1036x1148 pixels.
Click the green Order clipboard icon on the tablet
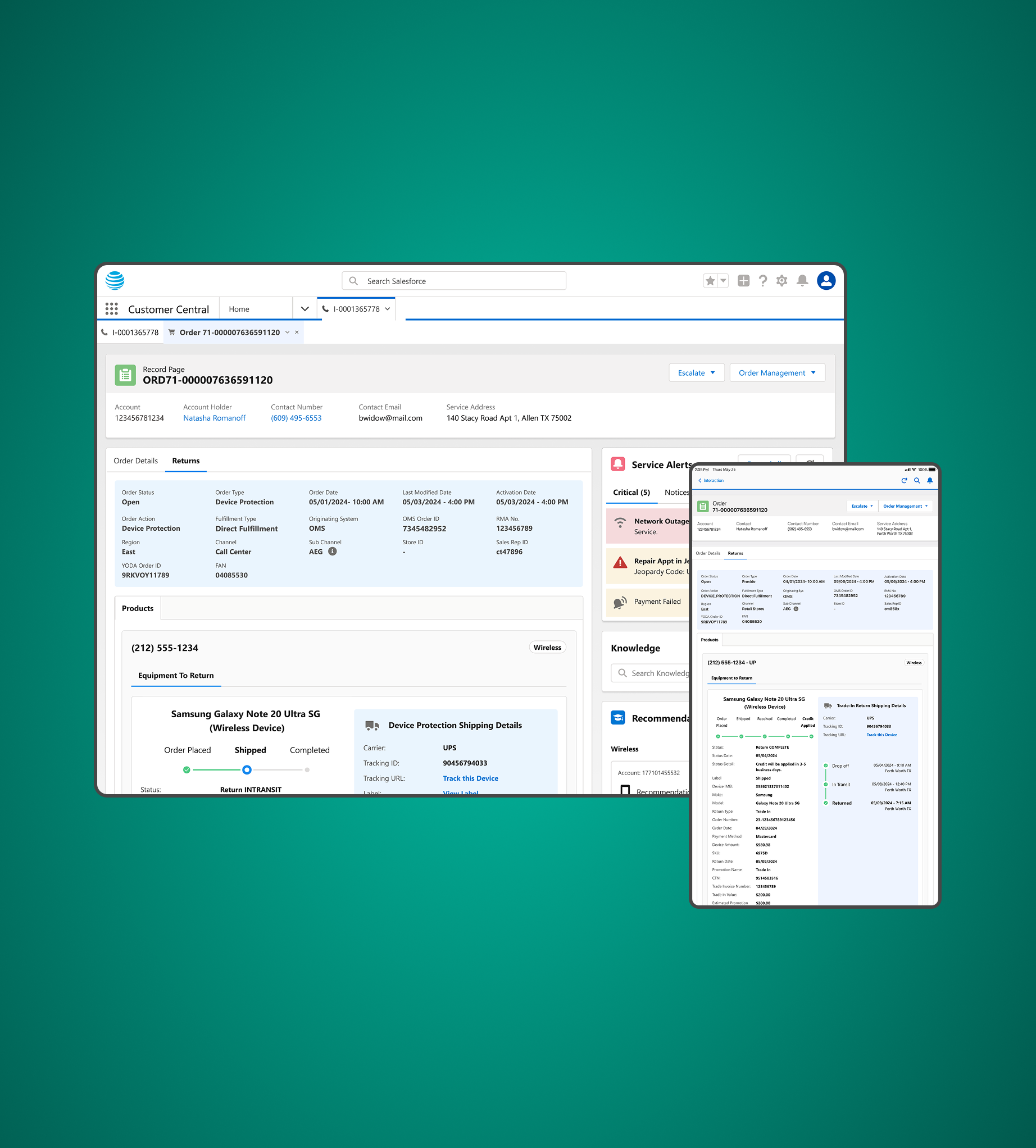(703, 506)
